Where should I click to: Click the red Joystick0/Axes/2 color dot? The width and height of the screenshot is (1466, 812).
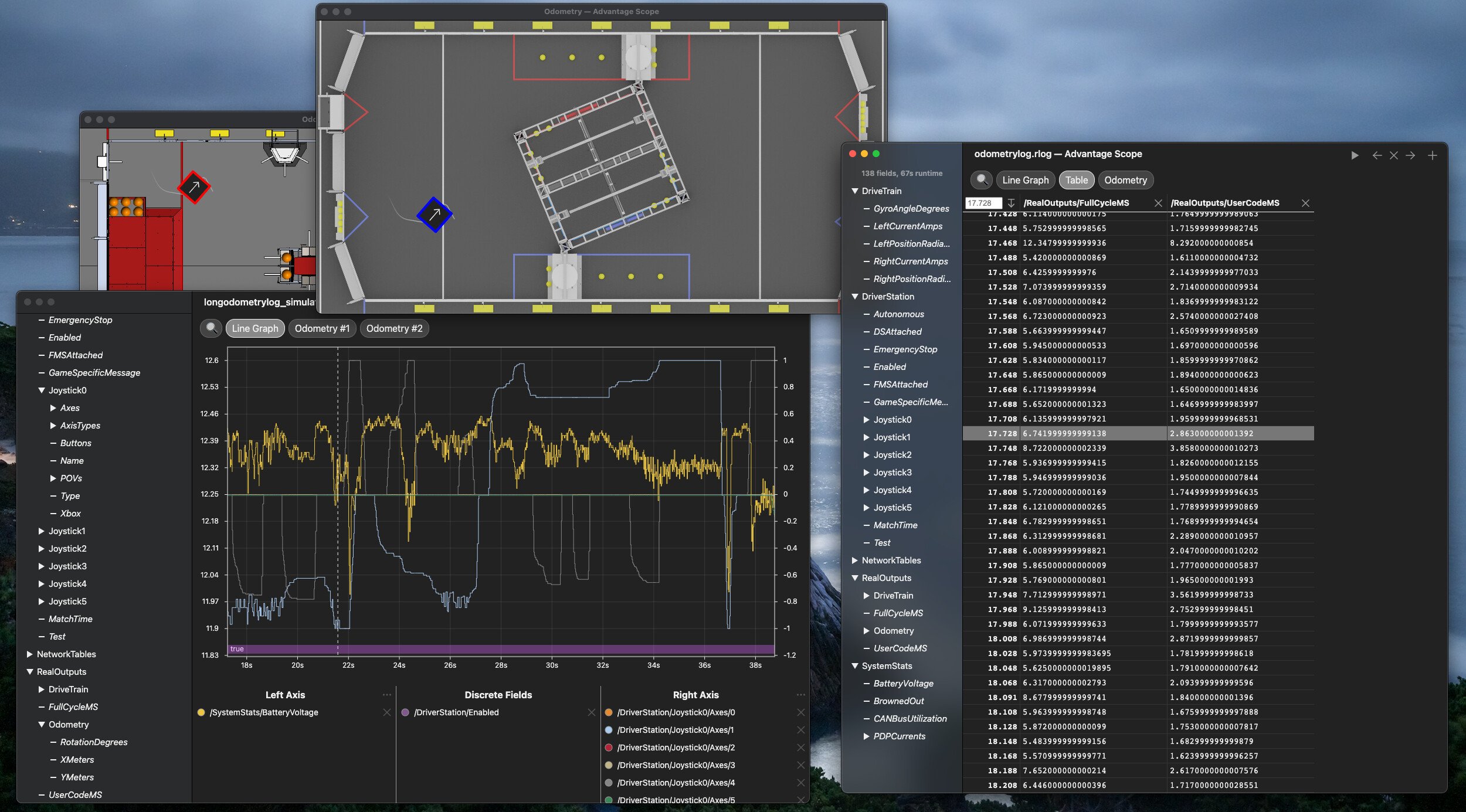pyautogui.click(x=609, y=748)
